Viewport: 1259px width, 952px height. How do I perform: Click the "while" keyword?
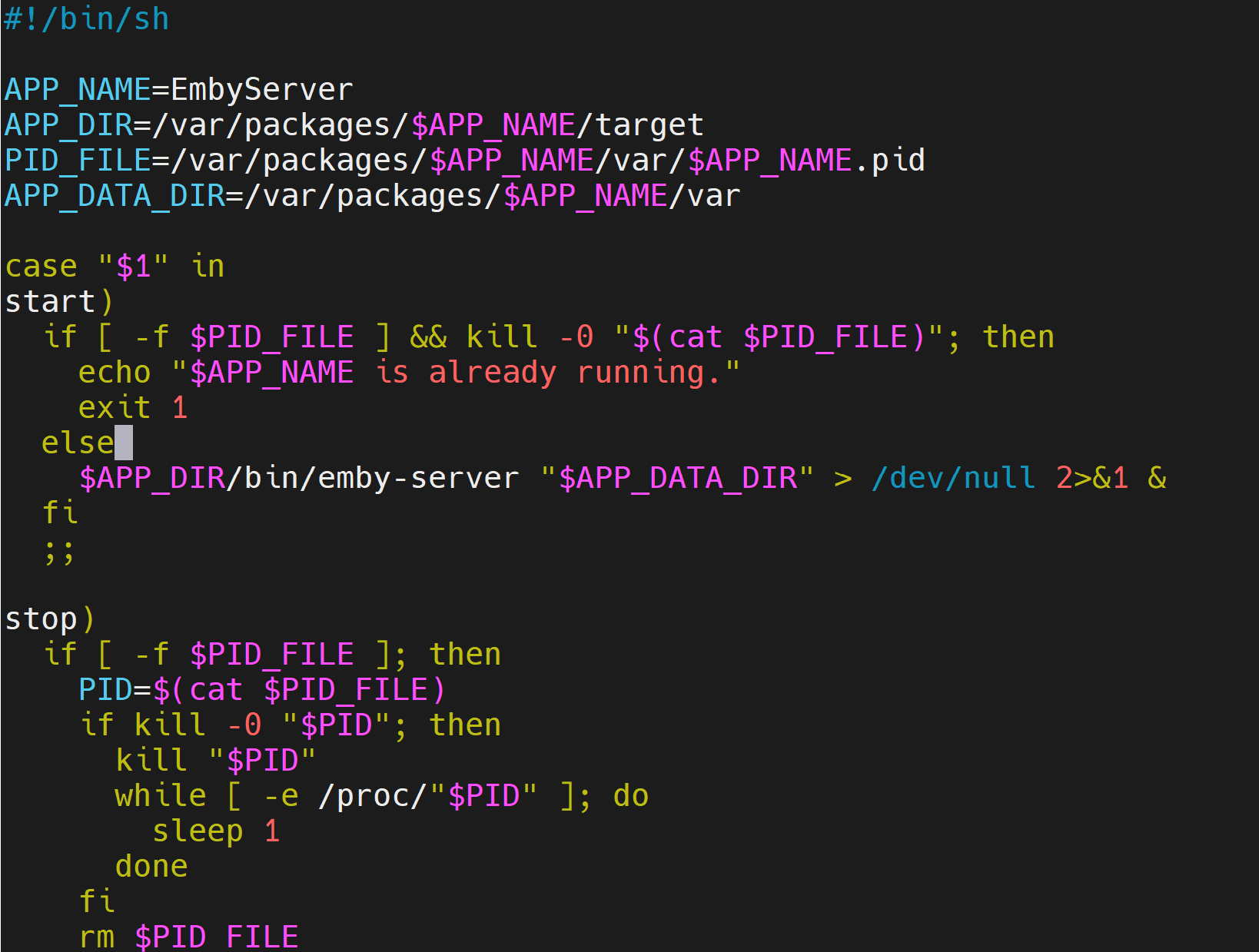(161, 796)
